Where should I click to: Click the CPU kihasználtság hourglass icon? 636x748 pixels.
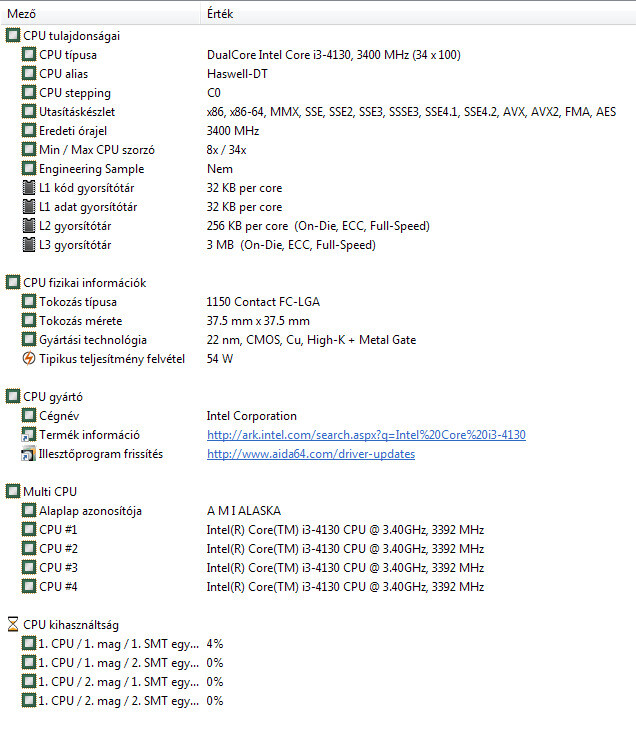pos(13,624)
